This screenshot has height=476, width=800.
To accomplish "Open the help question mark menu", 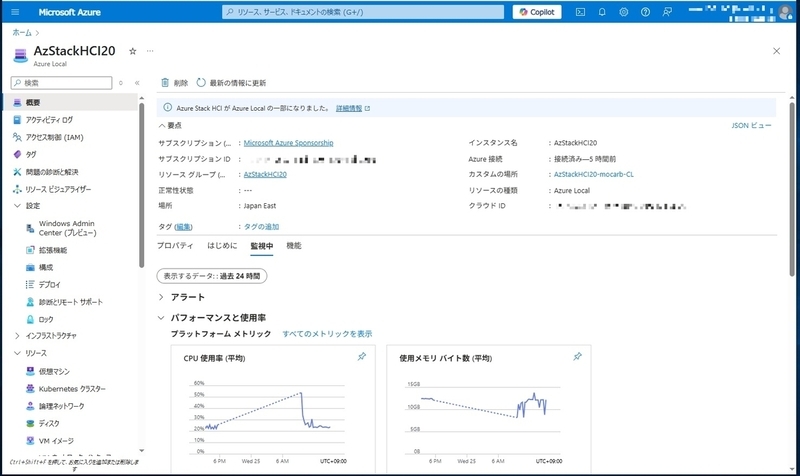I will pos(645,12).
